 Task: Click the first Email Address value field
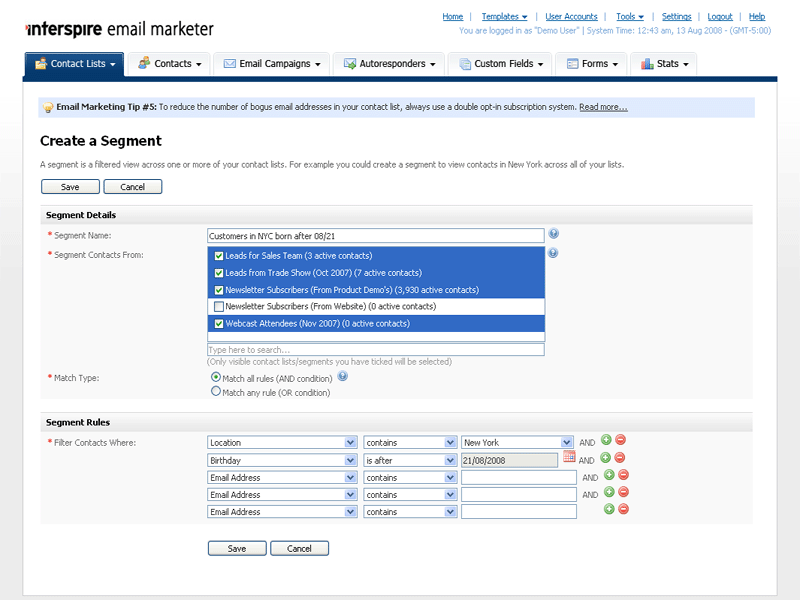pos(519,478)
